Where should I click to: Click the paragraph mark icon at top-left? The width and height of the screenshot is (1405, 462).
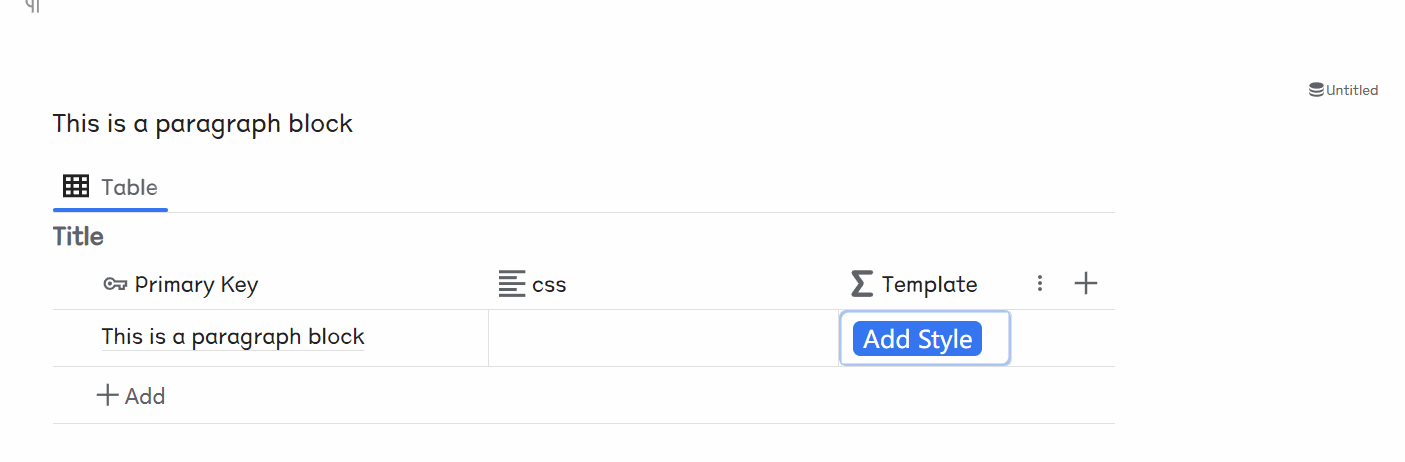(33, 6)
